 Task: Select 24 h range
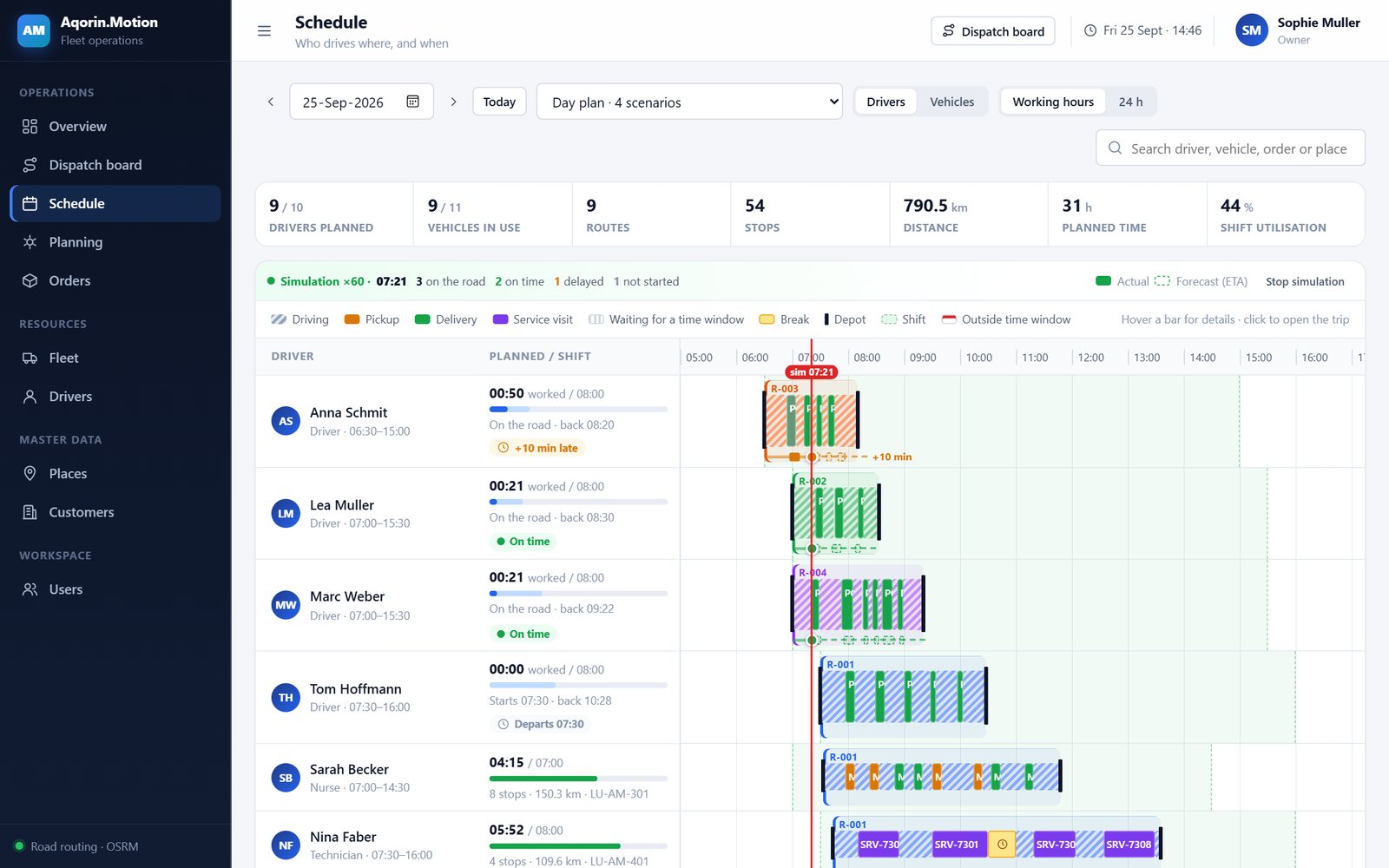tap(1130, 102)
